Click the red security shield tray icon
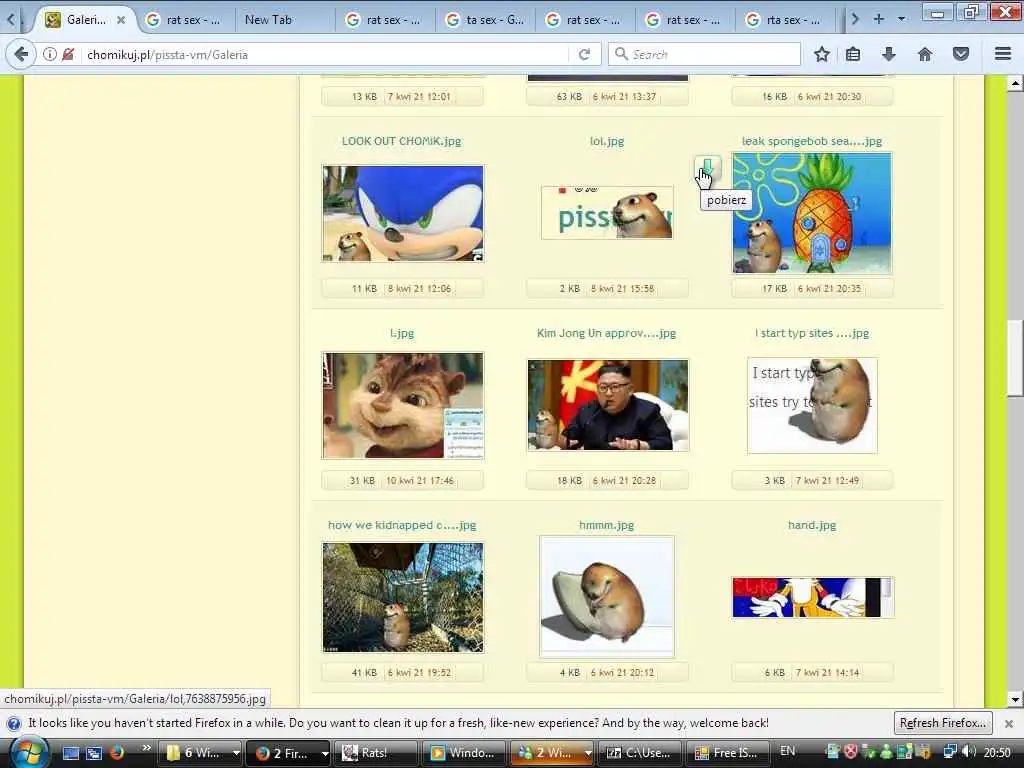 [851, 752]
